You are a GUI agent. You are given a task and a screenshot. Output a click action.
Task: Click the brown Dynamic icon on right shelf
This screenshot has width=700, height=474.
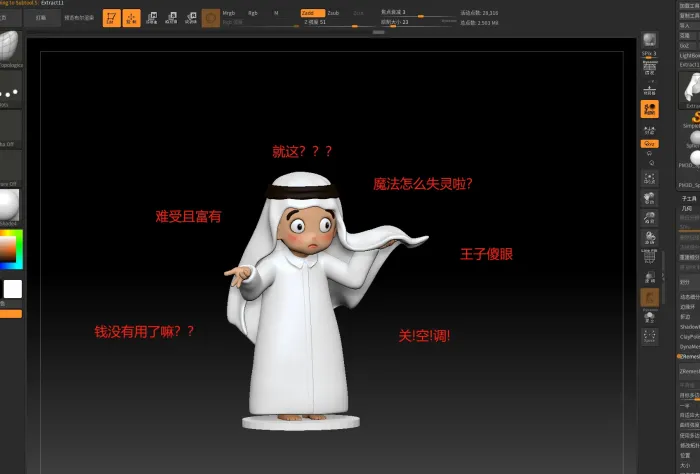tap(650, 298)
